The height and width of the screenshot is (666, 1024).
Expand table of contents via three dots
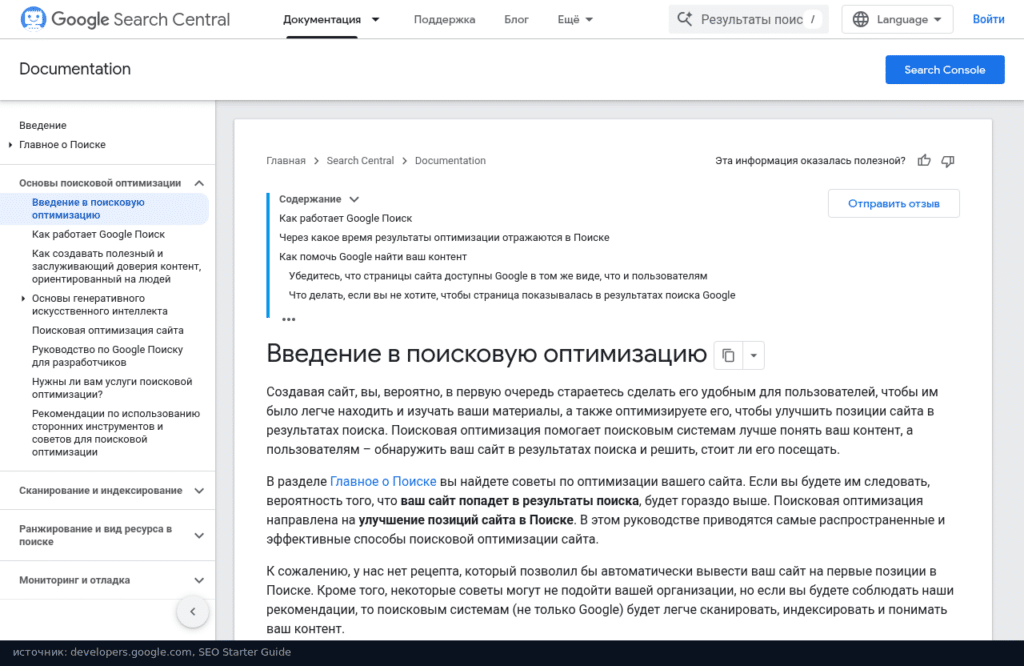(x=289, y=319)
